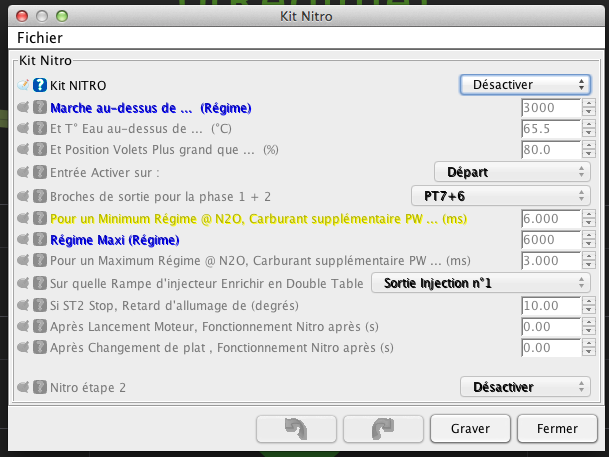This screenshot has height=457, width=609.
Task: Click help icon for Rampe d'injecteur row
Action: click(x=40, y=283)
